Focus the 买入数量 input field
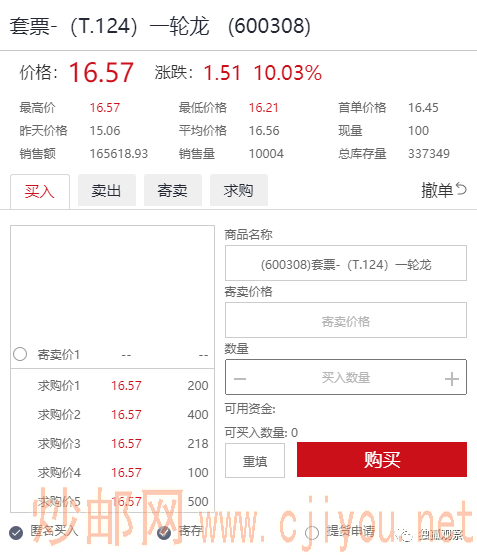The image size is (477, 555). 346,377
